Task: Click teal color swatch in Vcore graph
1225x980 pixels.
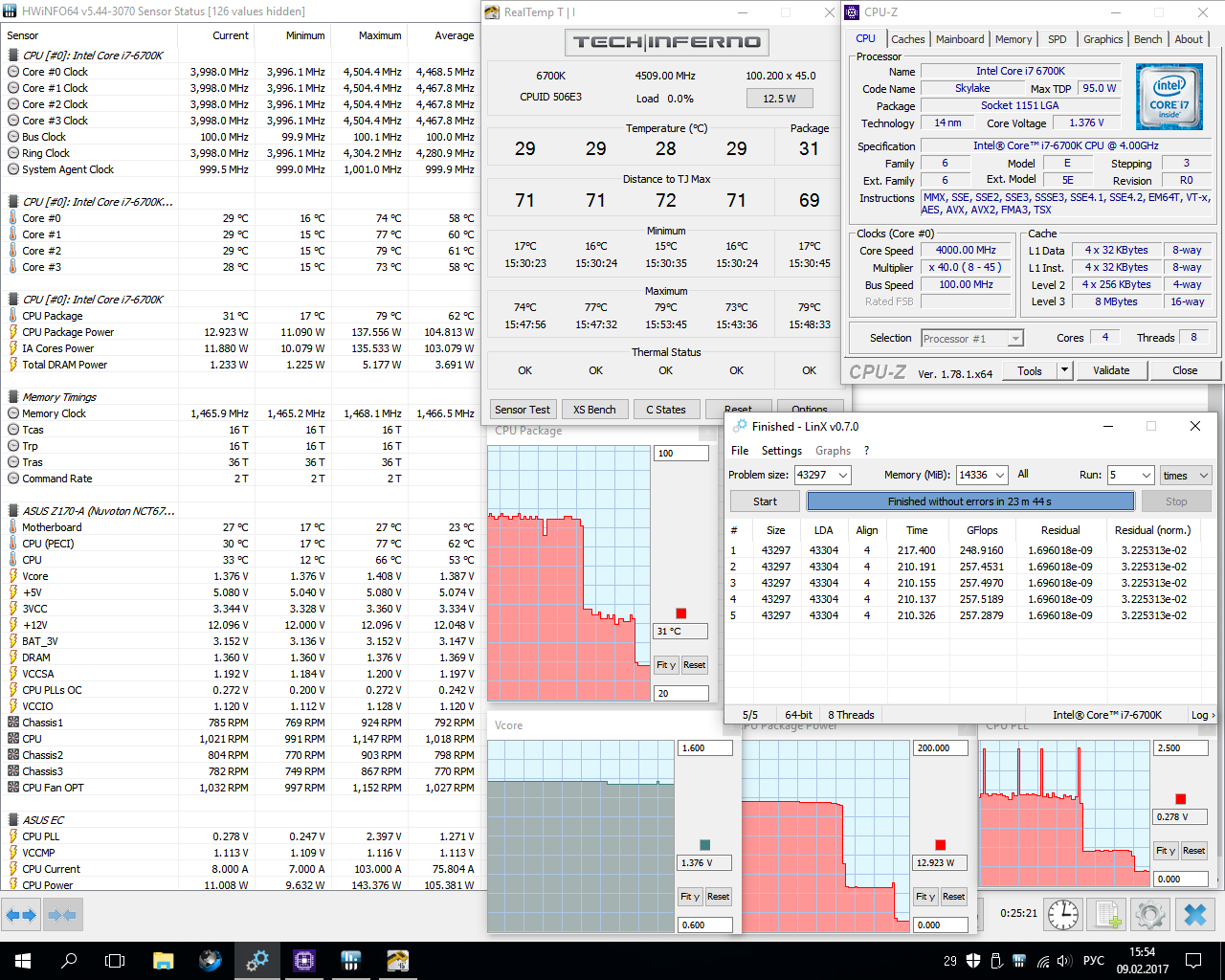Action: coord(705,845)
